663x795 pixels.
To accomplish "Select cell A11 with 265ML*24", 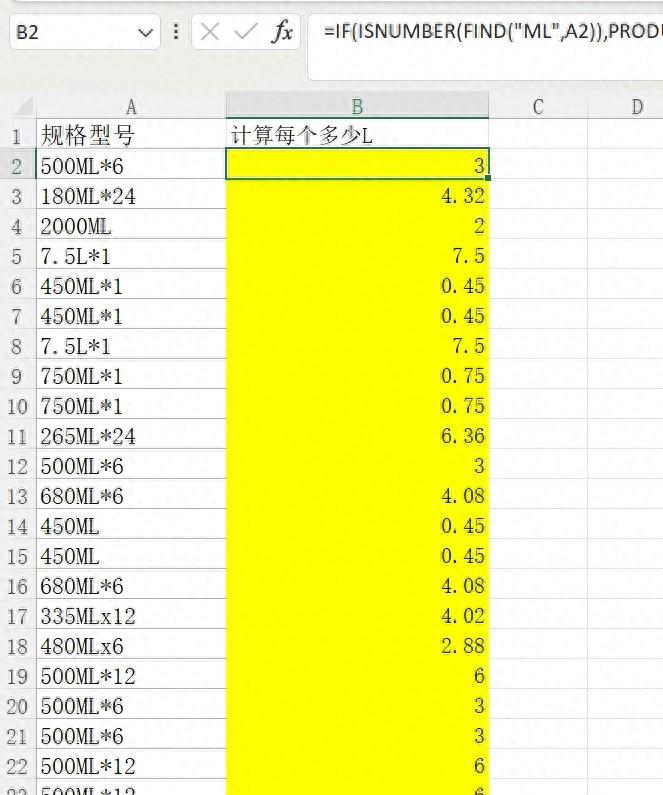I will pos(131,436).
